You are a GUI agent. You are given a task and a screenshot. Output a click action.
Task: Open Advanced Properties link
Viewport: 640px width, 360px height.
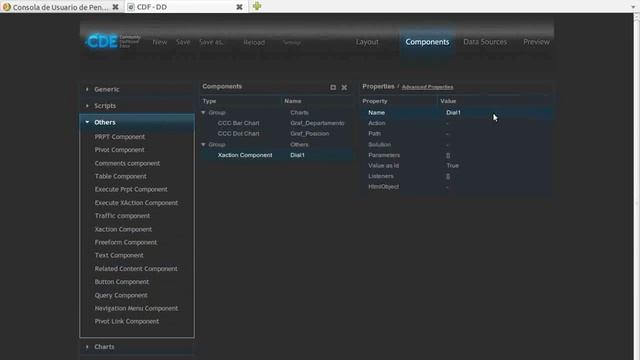pyautogui.click(x=427, y=87)
